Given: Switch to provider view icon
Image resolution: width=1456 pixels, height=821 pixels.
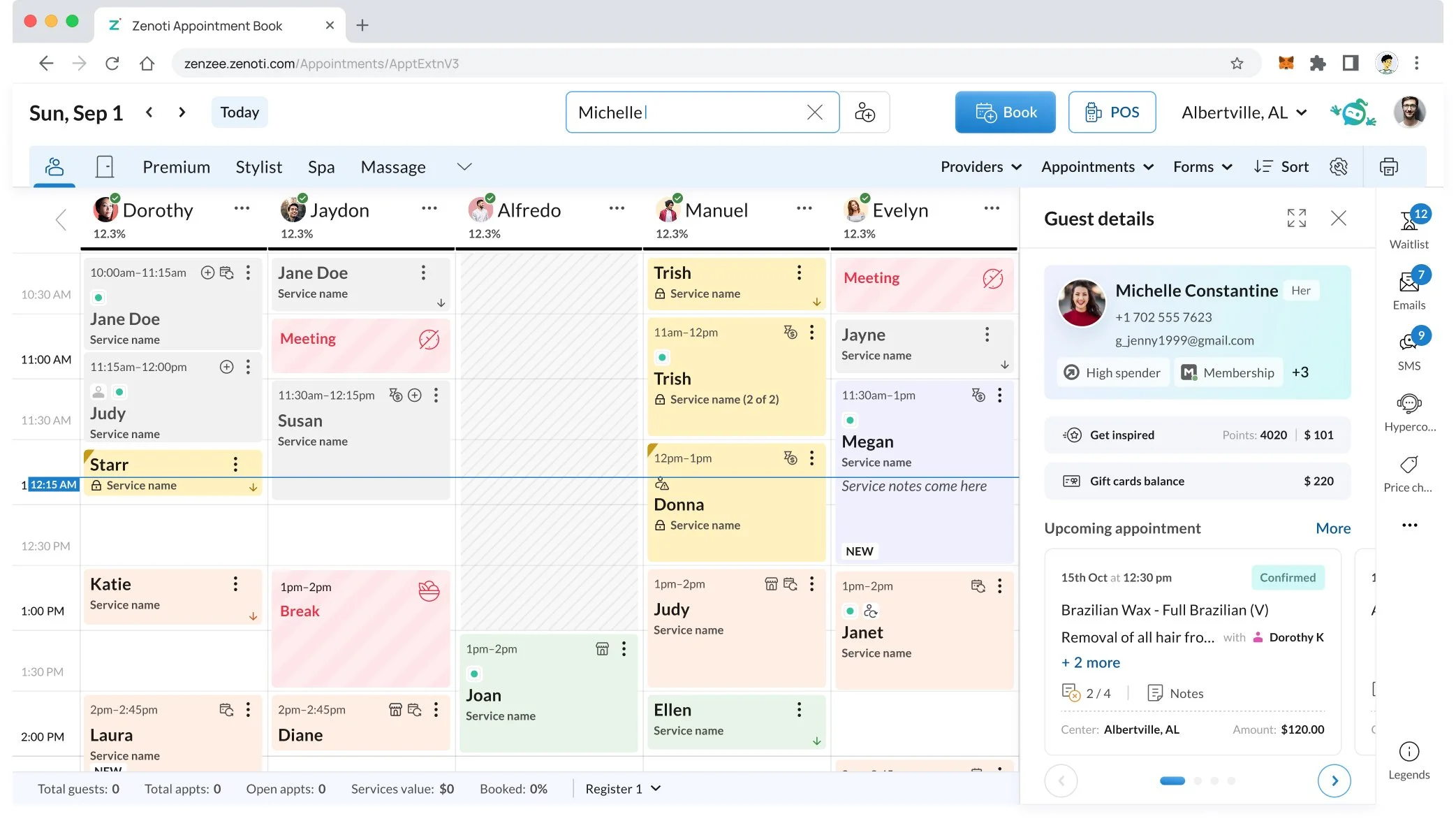Looking at the screenshot, I should pos(54,167).
